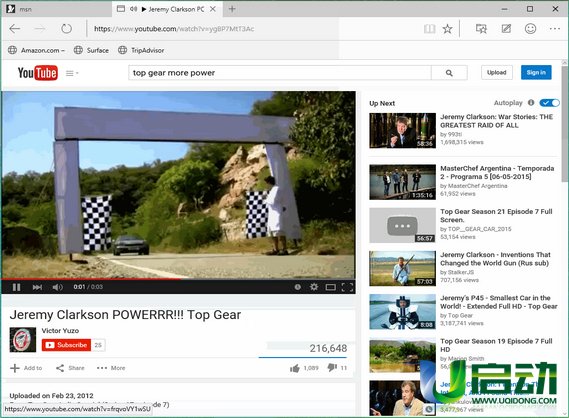Viewport: 569px width, 418px height.
Task: Enter full screen video mode
Action: [x=347, y=287]
